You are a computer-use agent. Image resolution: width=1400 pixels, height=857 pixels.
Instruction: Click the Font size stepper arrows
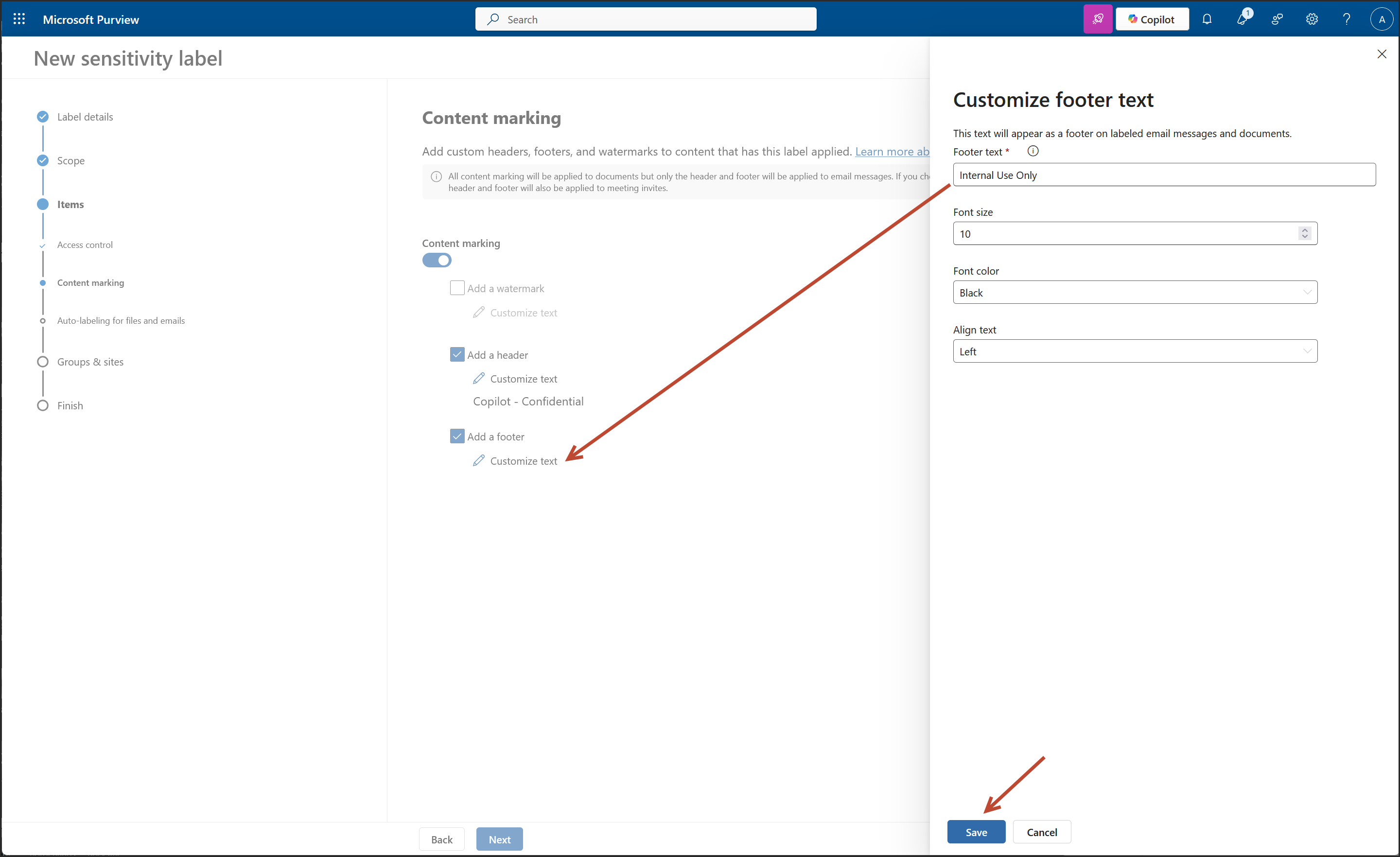click(1305, 233)
